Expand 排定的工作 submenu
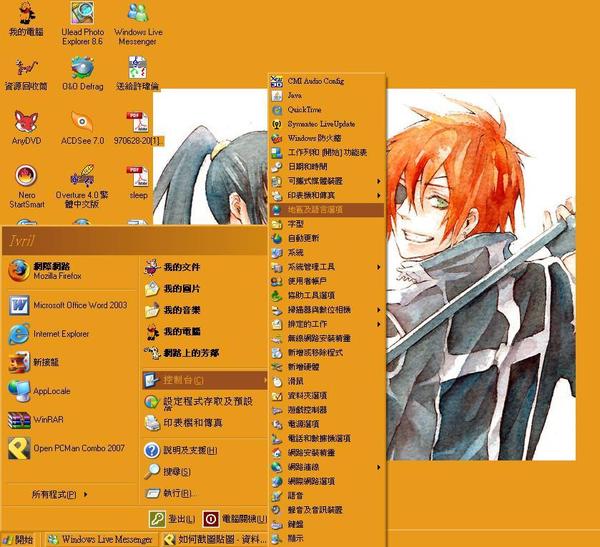The image size is (600, 547). (x=327, y=324)
